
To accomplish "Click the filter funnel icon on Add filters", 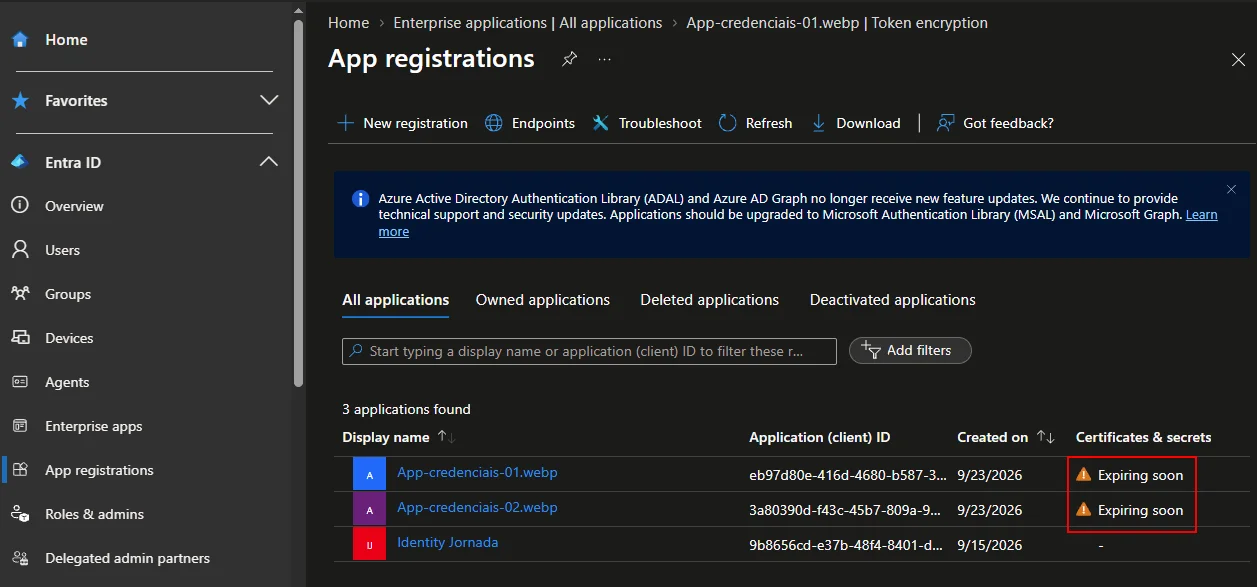I will click(x=870, y=351).
